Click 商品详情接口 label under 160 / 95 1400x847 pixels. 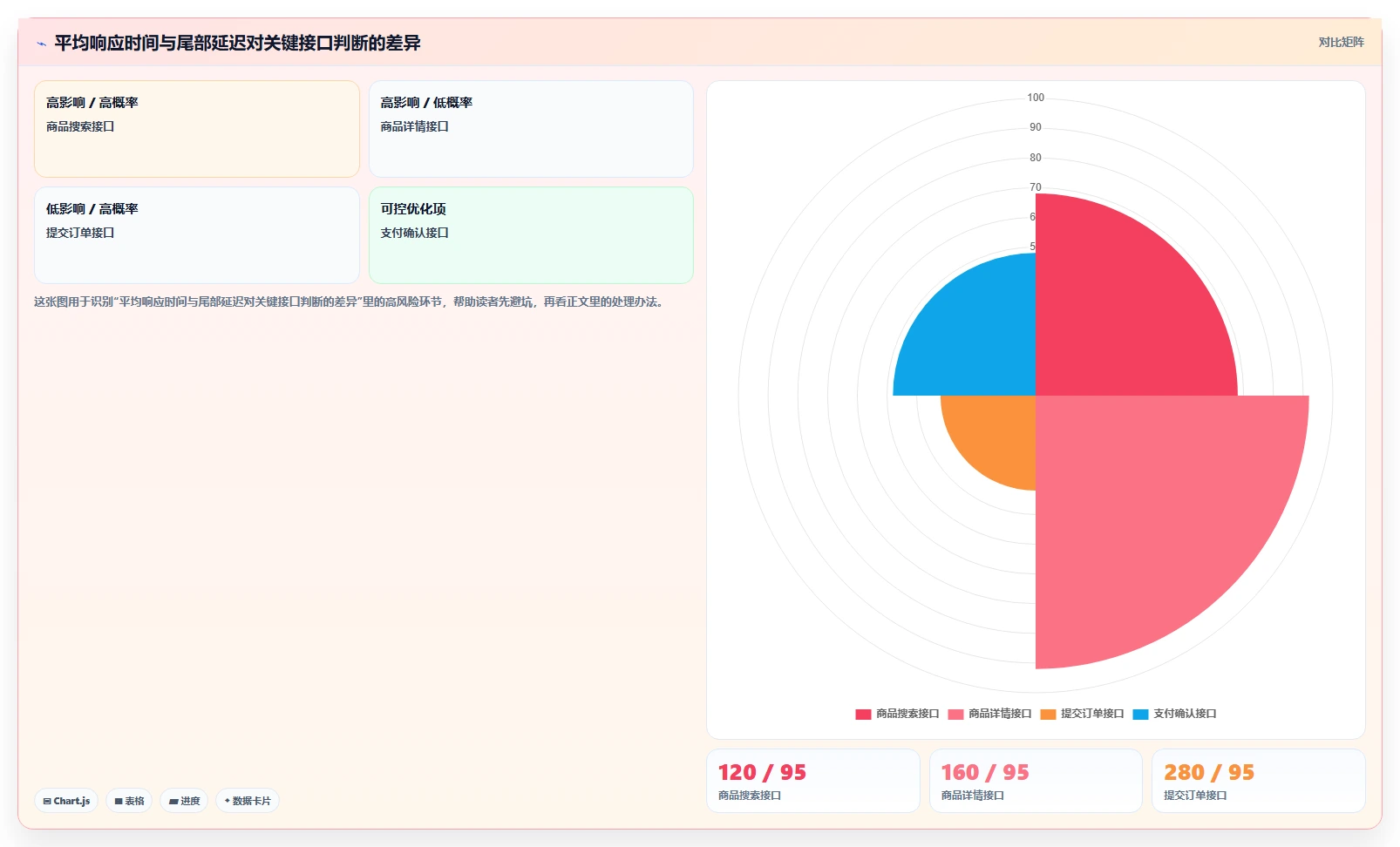click(973, 796)
